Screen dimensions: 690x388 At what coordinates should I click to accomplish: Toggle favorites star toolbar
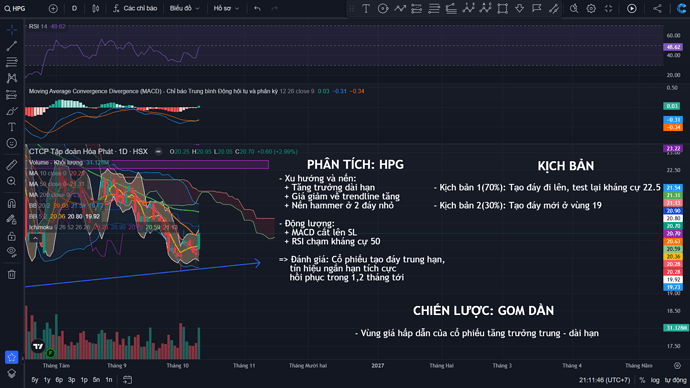(12, 357)
